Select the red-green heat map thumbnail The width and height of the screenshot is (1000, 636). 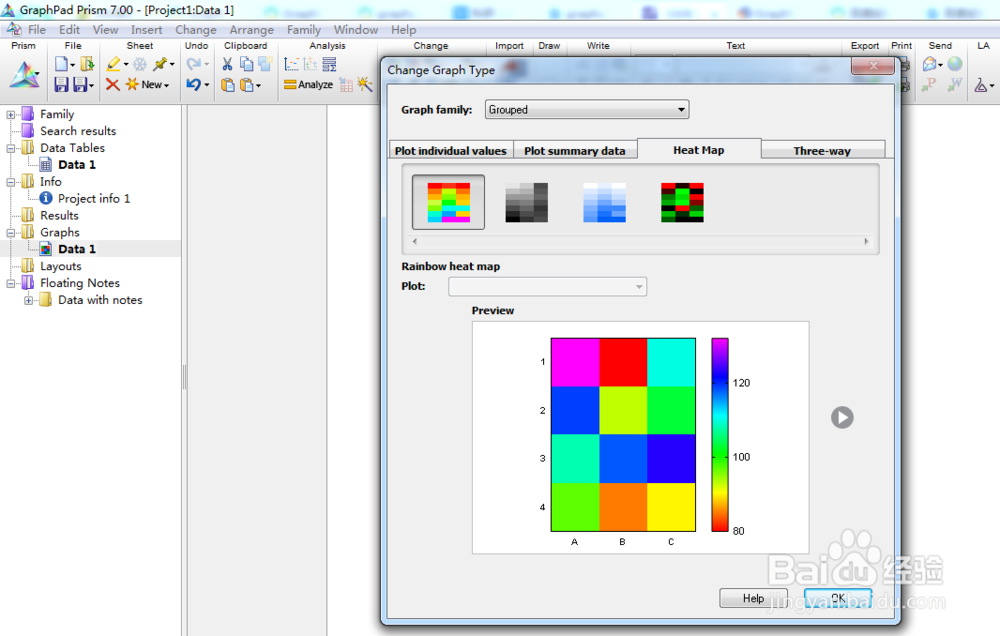[x=682, y=202]
